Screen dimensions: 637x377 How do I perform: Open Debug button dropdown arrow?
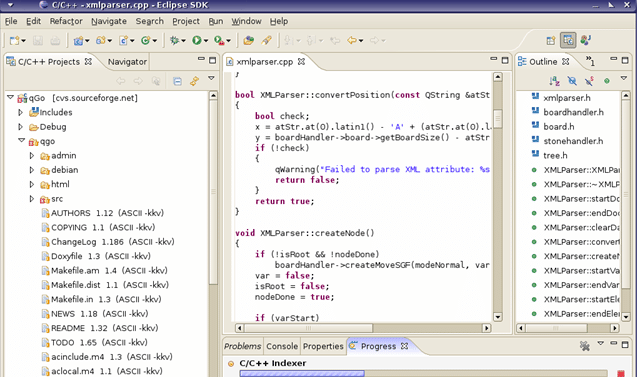[183, 41]
